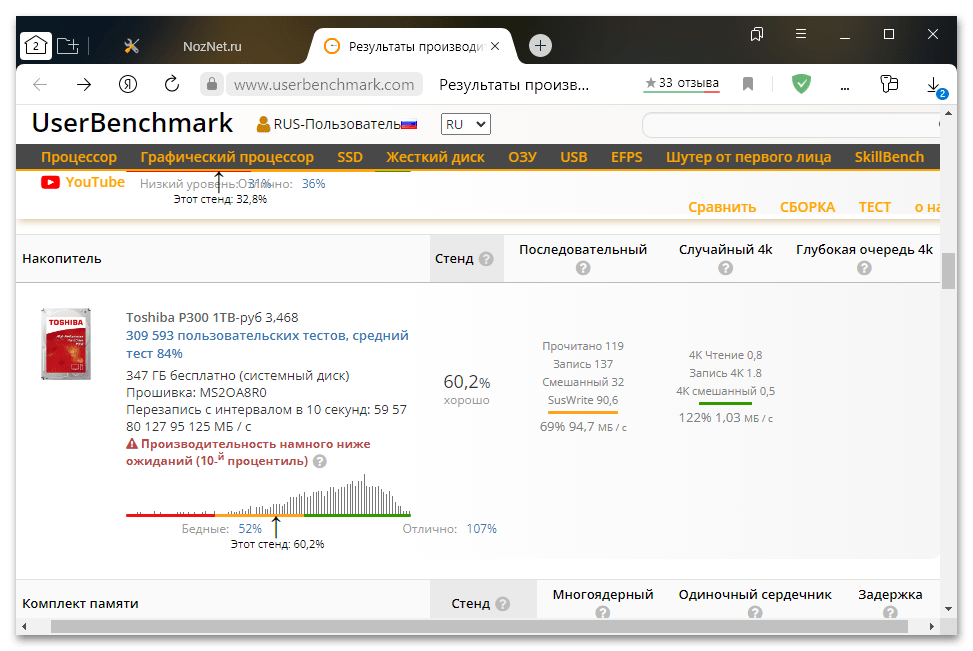Open the 33 отзыва site reviews
This screenshot has height=651, width=973.
[x=681, y=83]
